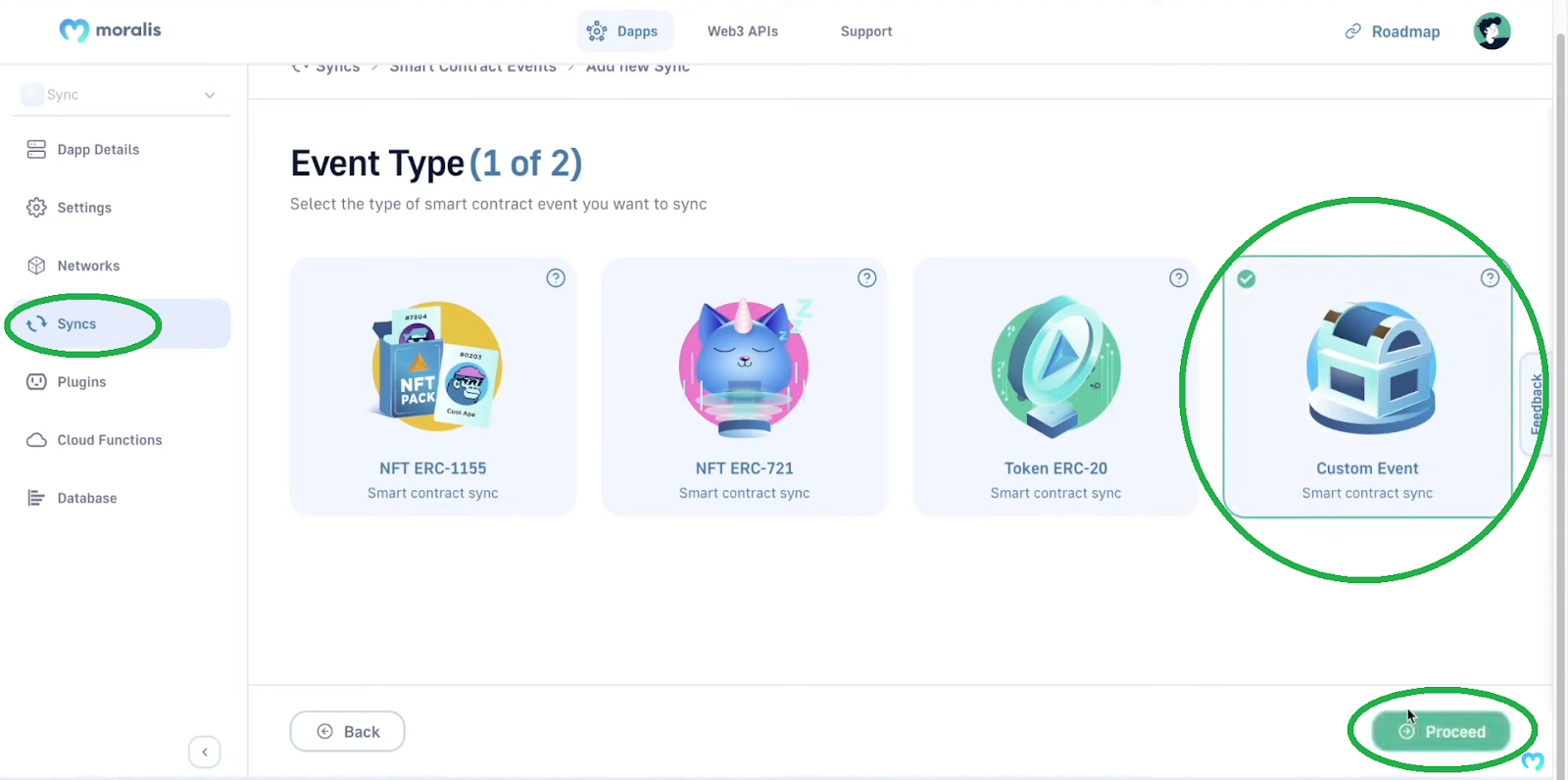Click the Proceed button
1568x780 pixels.
pyautogui.click(x=1441, y=732)
